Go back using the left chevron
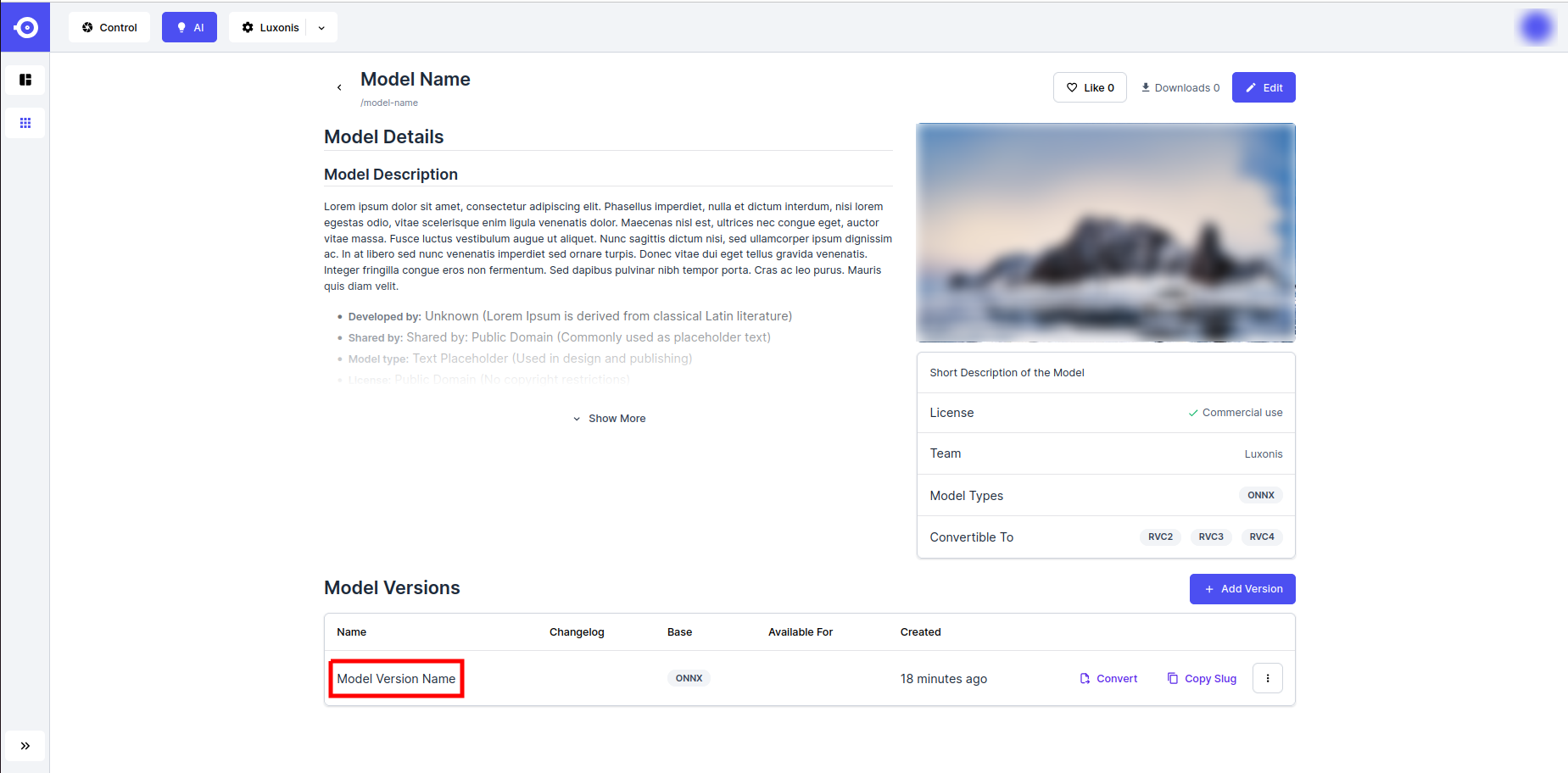This screenshot has width=1568, height=773. click(339, 87)
